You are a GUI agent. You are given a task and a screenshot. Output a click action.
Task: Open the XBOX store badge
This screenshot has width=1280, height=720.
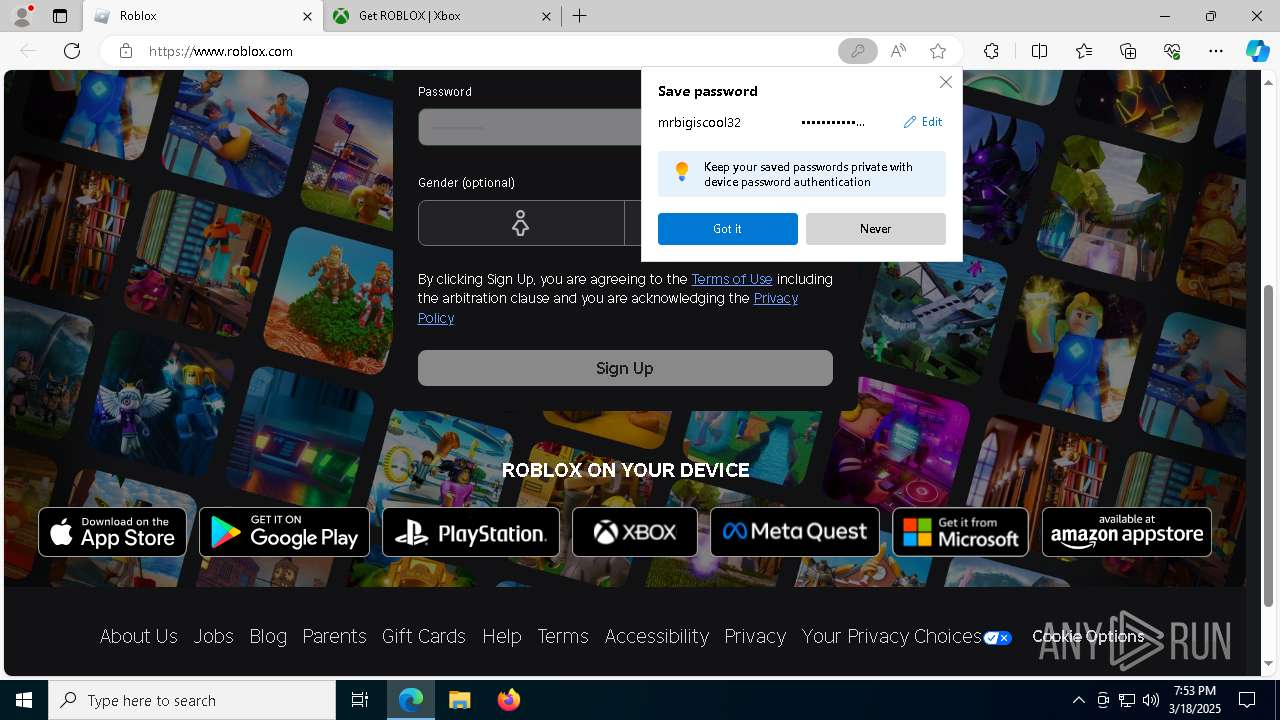(x=635, y=532)
